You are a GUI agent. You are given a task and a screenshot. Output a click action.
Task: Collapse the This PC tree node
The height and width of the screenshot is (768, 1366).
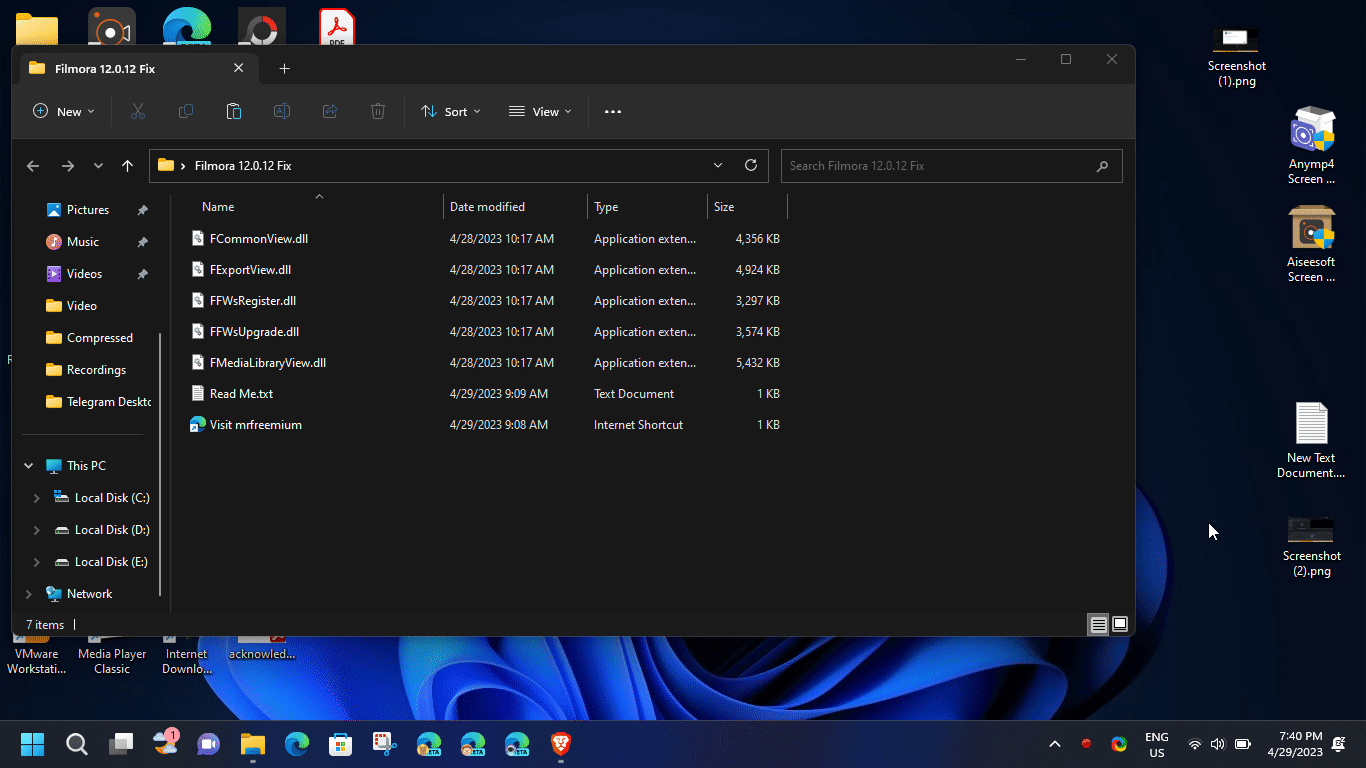click(x=29, y=466)
